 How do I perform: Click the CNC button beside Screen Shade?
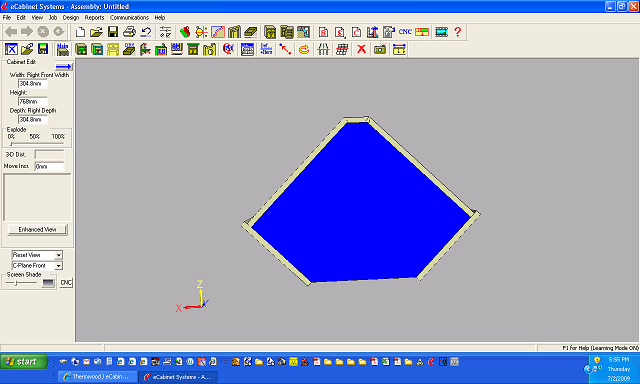66,282
